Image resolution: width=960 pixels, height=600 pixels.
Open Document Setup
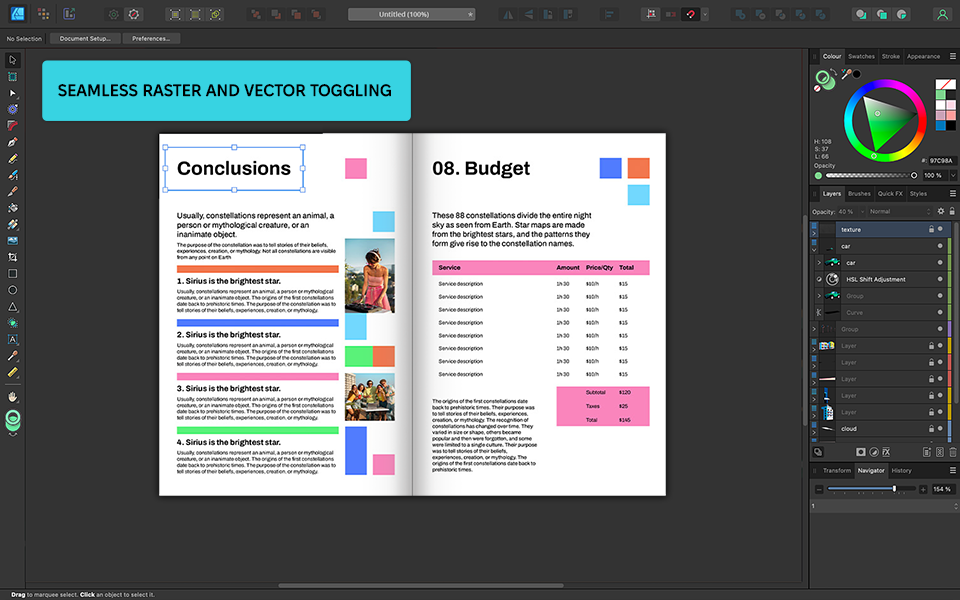(85, 39)
